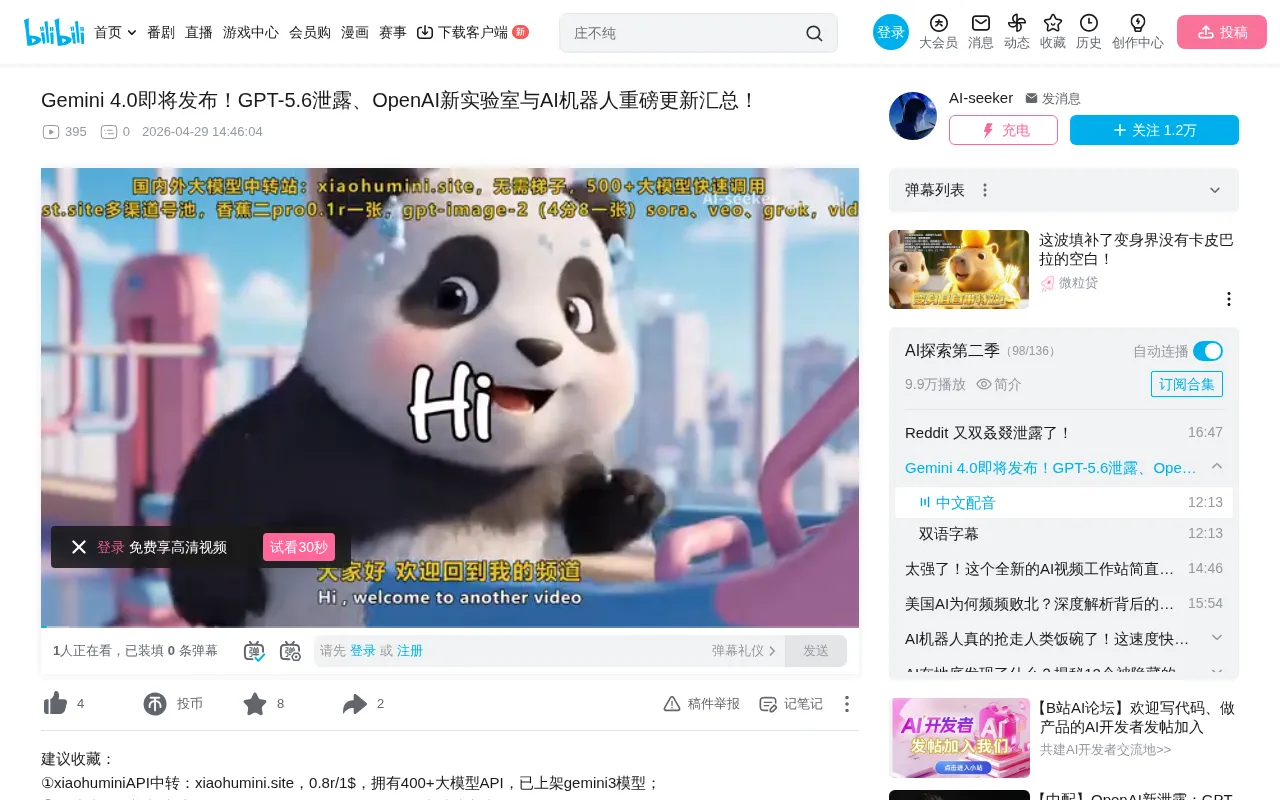The height and width of the screenshot is (800, 1280).
Task: Click the search magnifier icon
Action: [814, 33]
